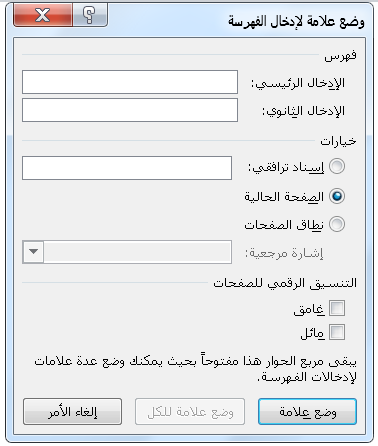
Task: Click the الإدخال الثانوي label
Action: 303,111
